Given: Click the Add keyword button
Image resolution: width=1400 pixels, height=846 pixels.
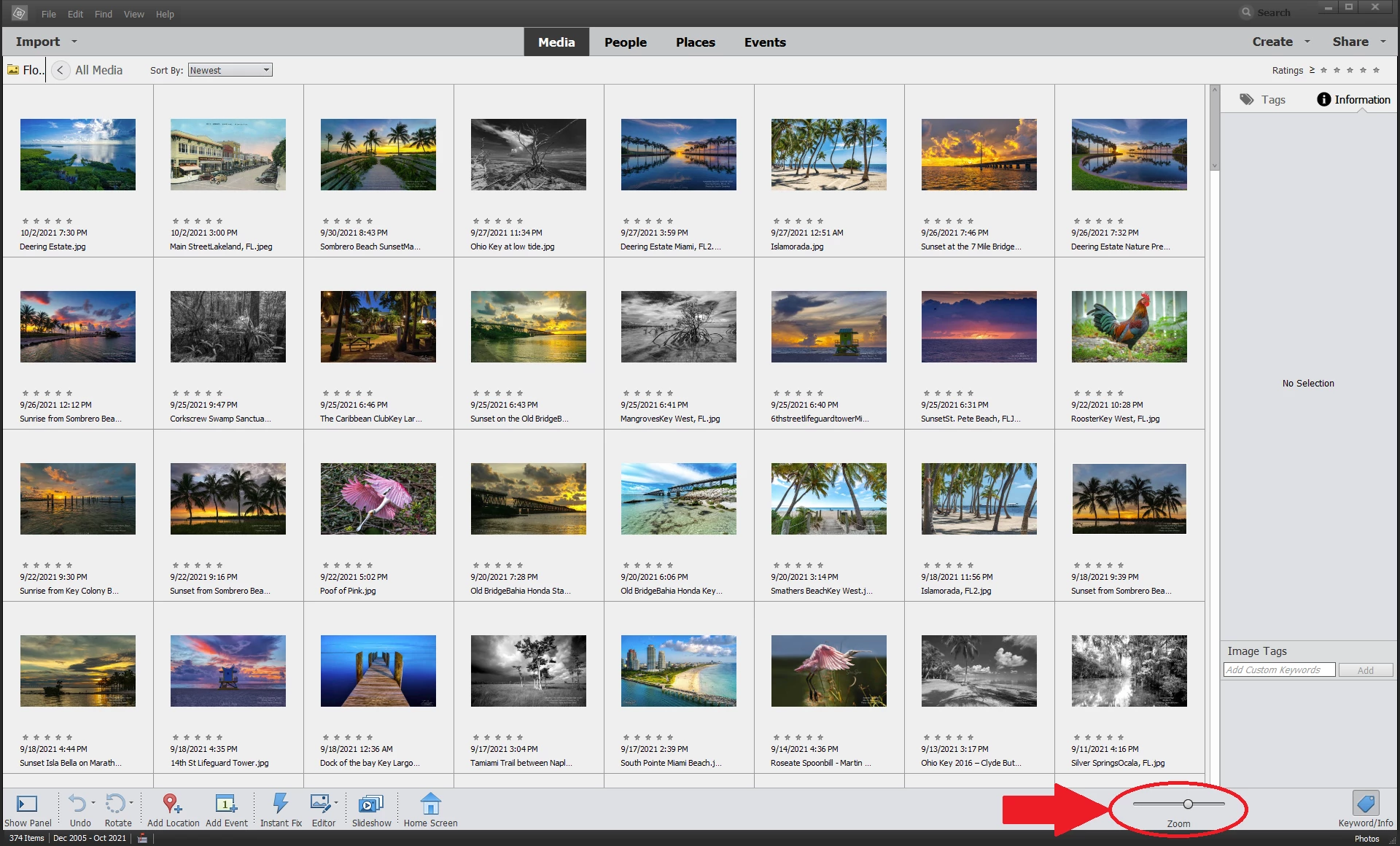Looking at the screenshot, I should click(x=1365, y=670).
